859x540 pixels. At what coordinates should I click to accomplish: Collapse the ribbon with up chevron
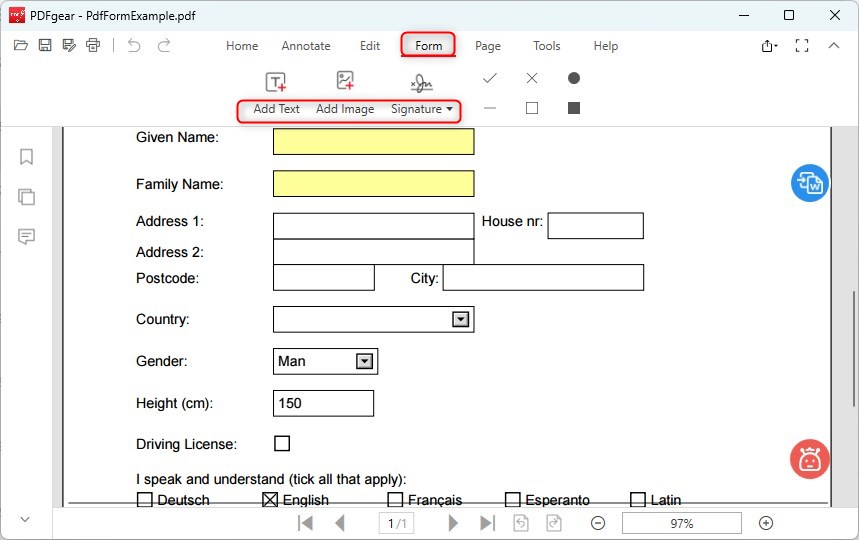coord(834,45)
